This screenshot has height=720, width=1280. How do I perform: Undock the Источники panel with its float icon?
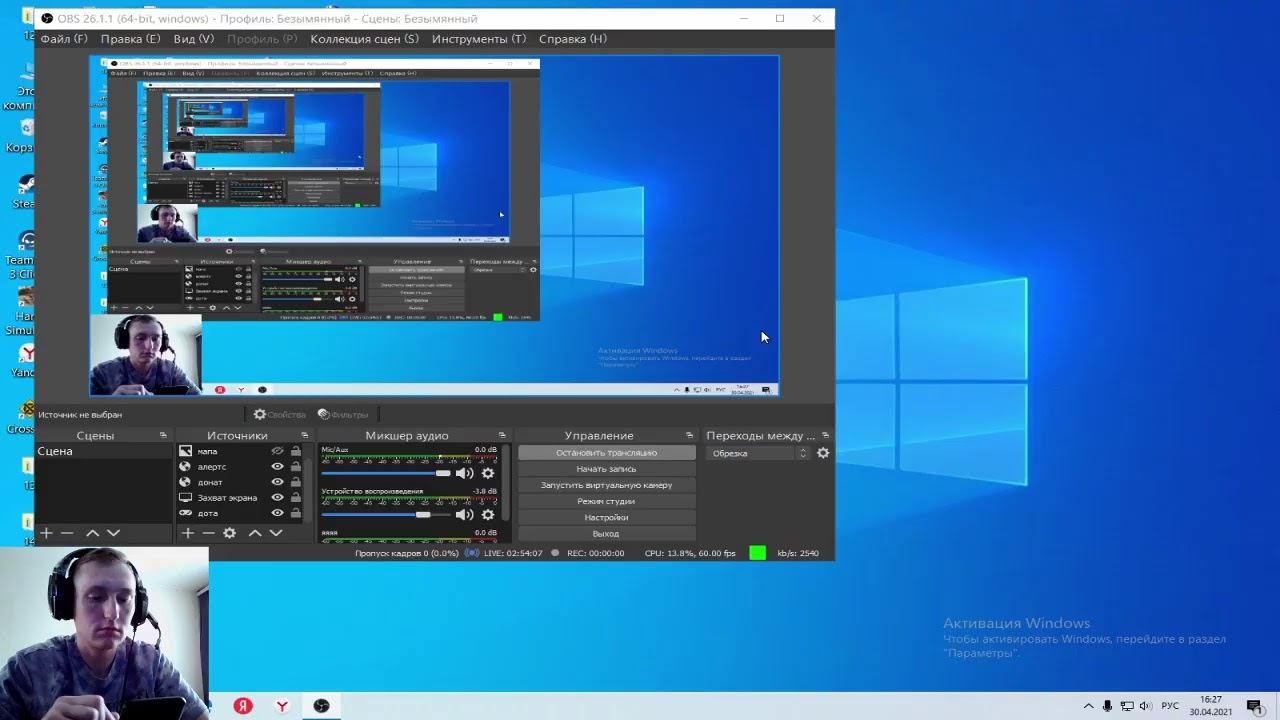point(304,435)
